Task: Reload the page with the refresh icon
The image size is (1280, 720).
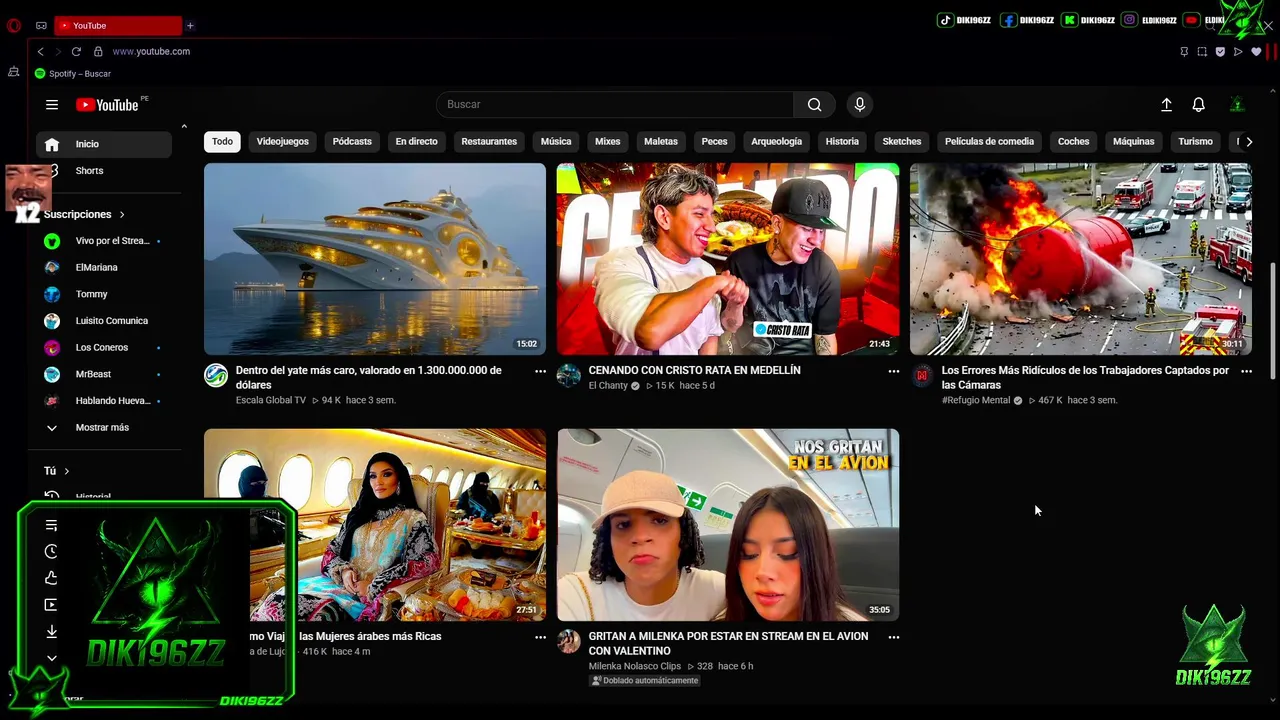Action: [x=76, y=51]
